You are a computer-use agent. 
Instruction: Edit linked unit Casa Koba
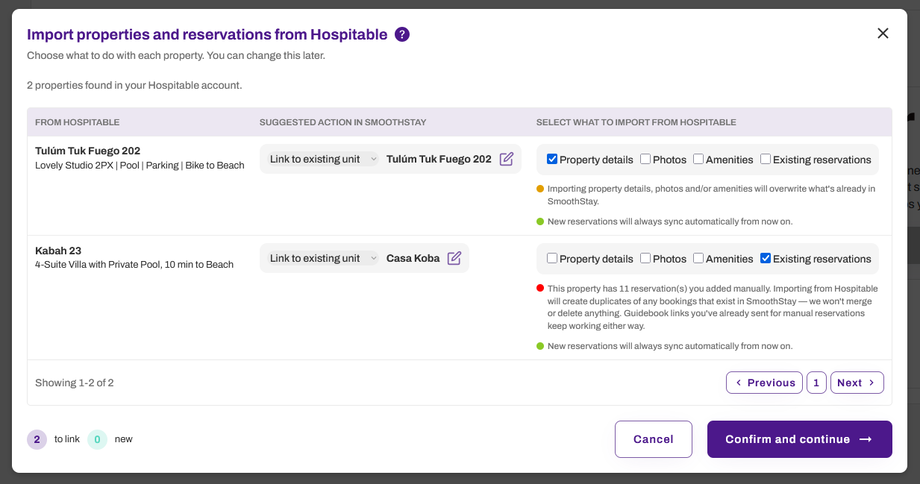point(454,258)
